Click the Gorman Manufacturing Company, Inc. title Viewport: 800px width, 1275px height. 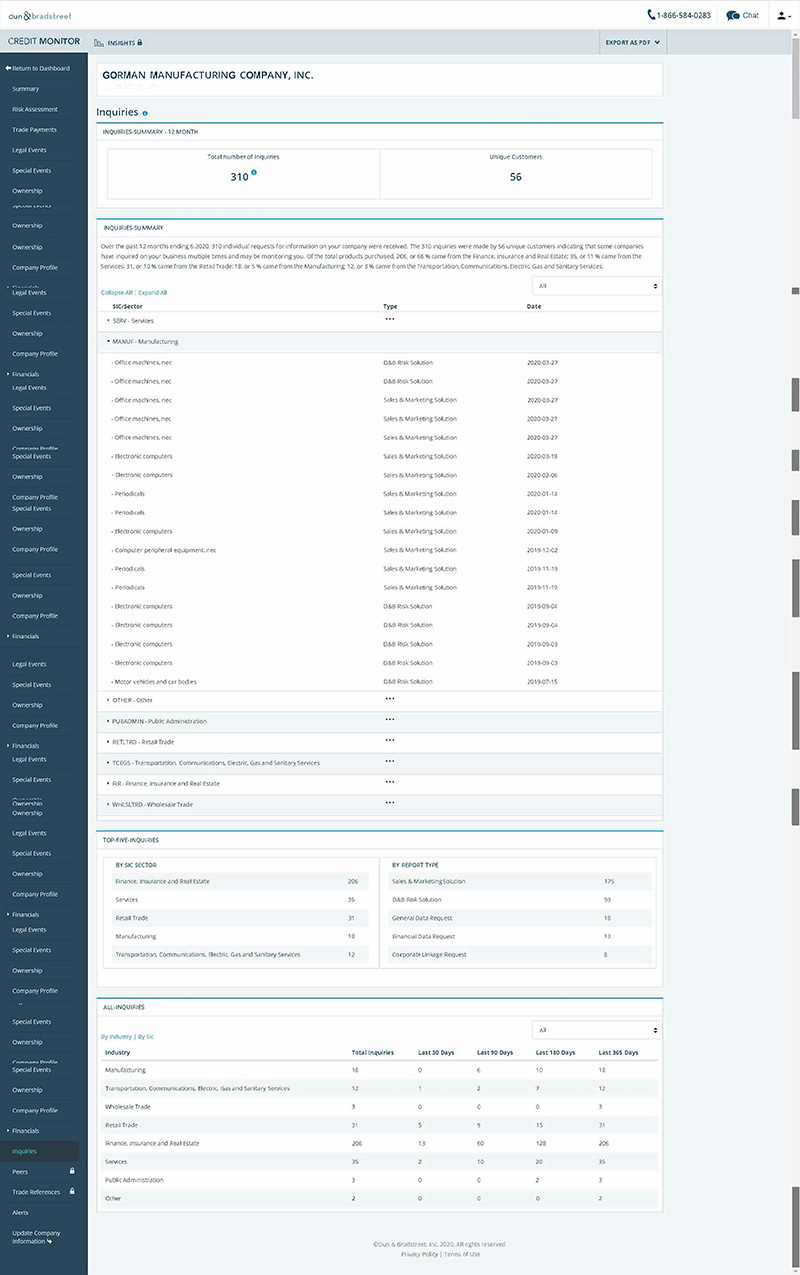tap(208, 76)
